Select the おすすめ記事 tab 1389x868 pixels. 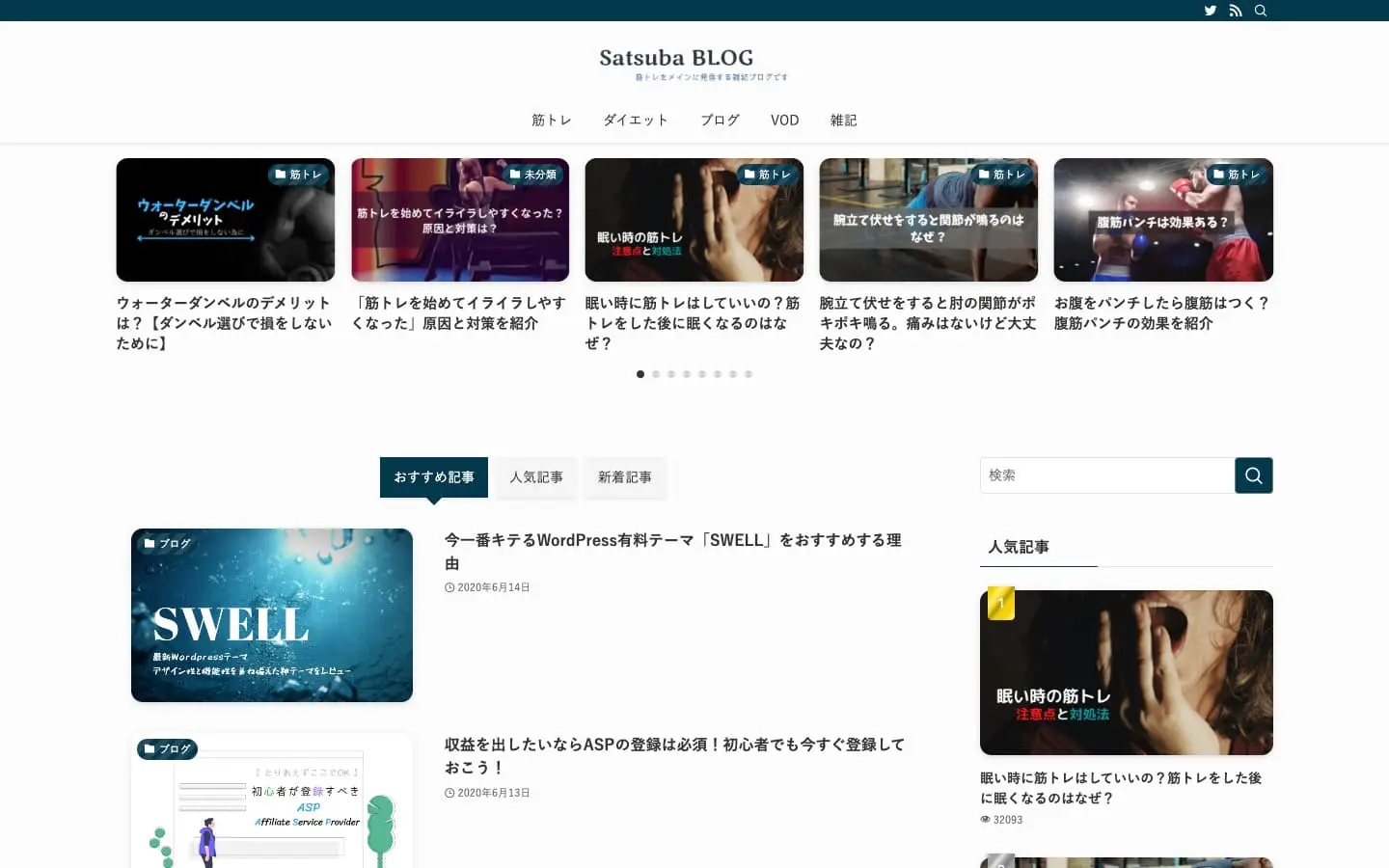pyautogui.click(x=433, y=476)
